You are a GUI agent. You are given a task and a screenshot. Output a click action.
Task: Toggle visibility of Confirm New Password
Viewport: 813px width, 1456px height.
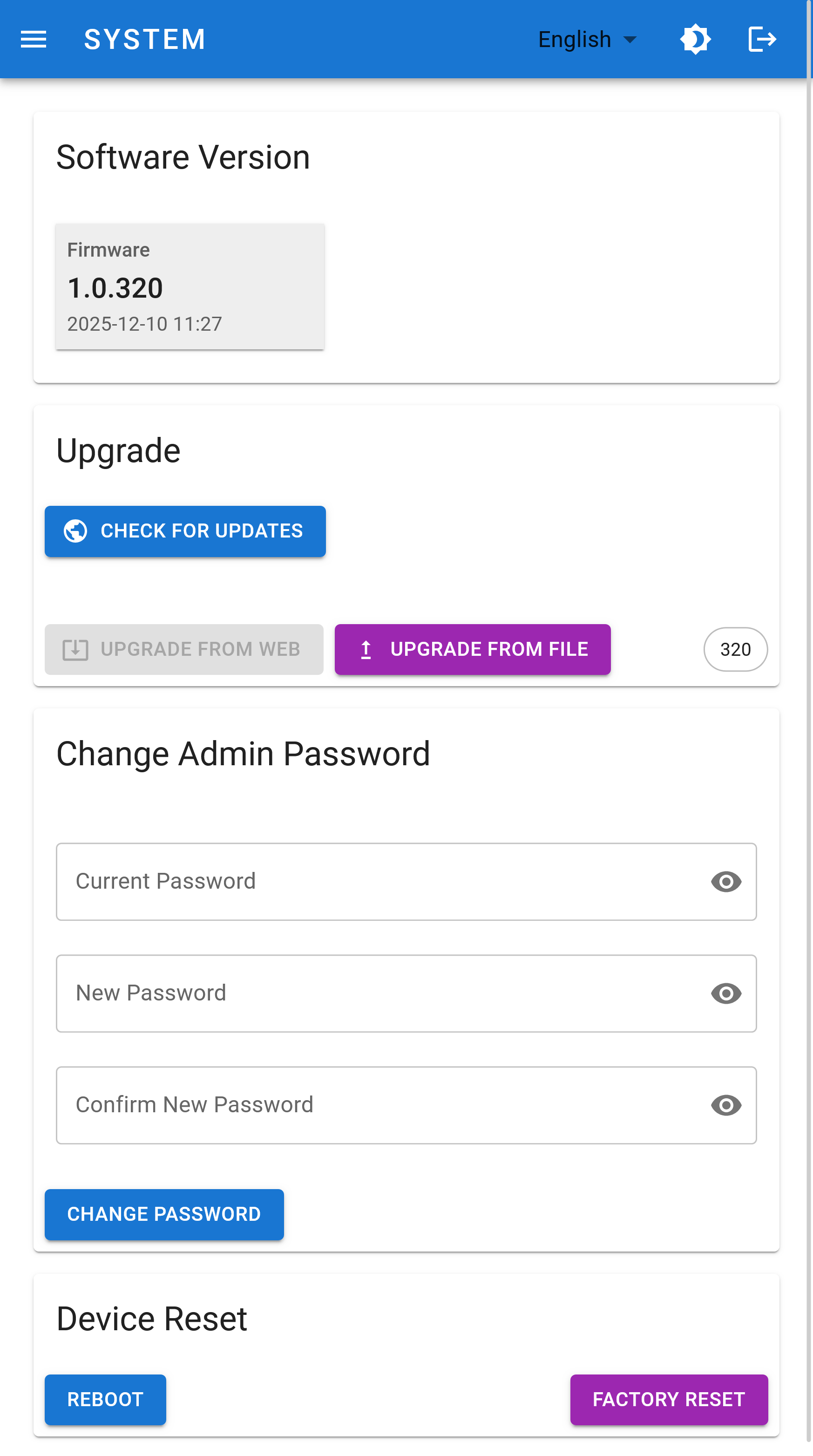[725, 1105]
